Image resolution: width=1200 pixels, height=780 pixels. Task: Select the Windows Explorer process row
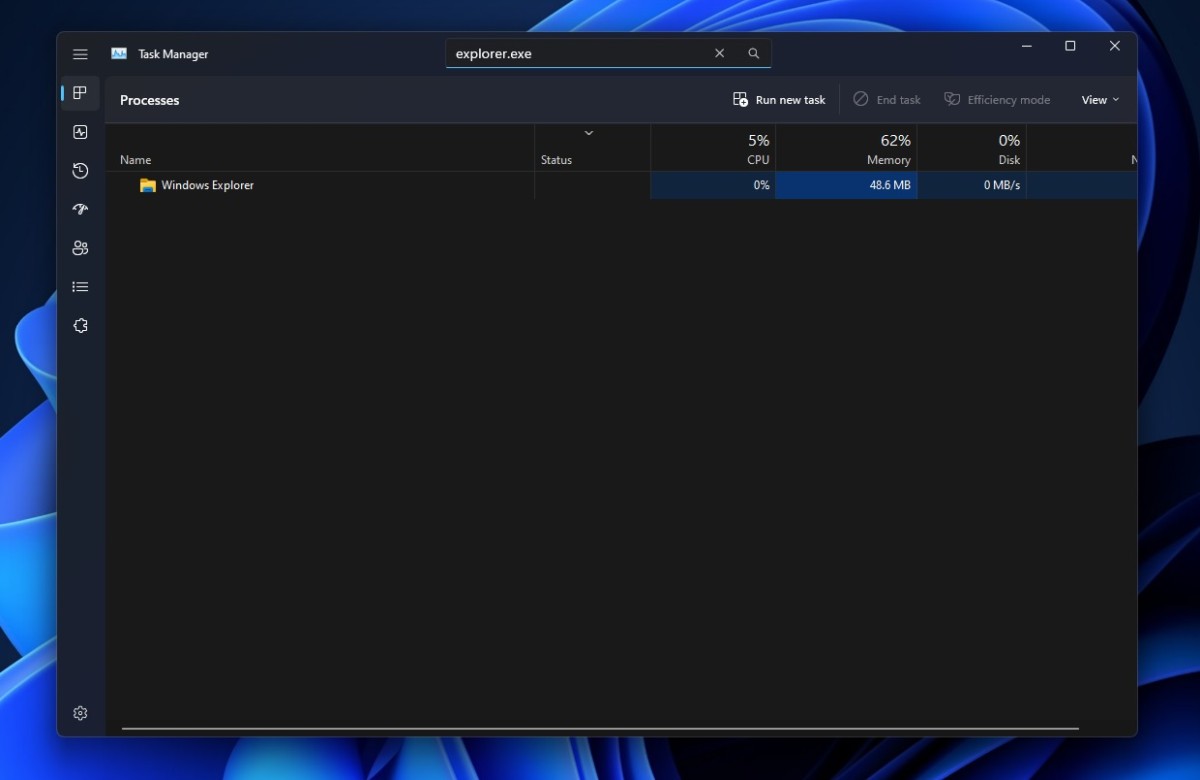point(208,185)
